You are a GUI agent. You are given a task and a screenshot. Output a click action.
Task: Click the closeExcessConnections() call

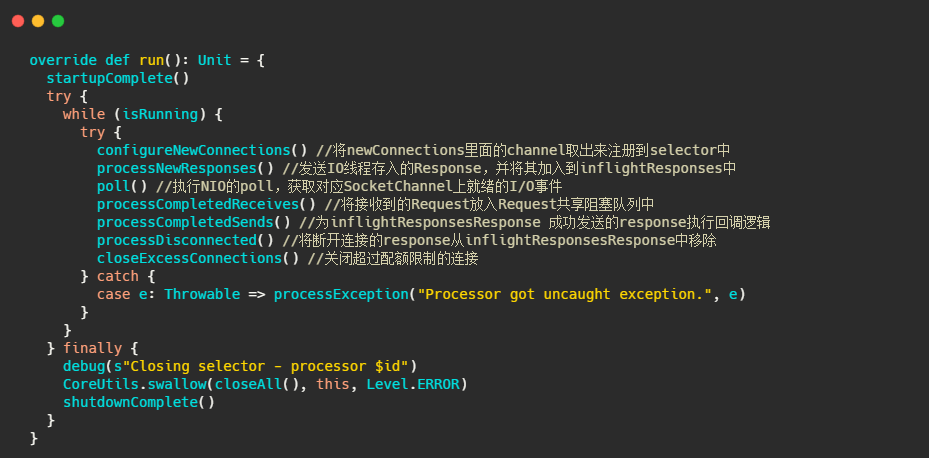(197, 258)
